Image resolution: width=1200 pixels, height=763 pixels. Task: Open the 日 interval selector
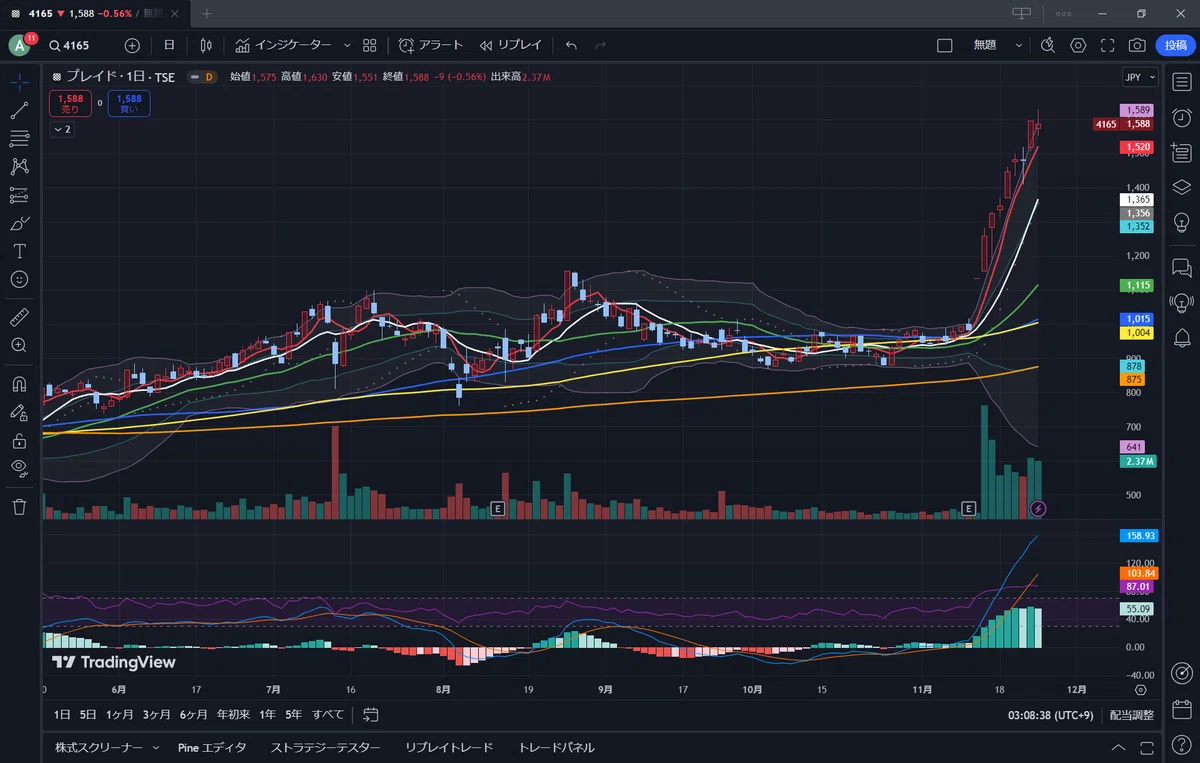pos(169,45)
